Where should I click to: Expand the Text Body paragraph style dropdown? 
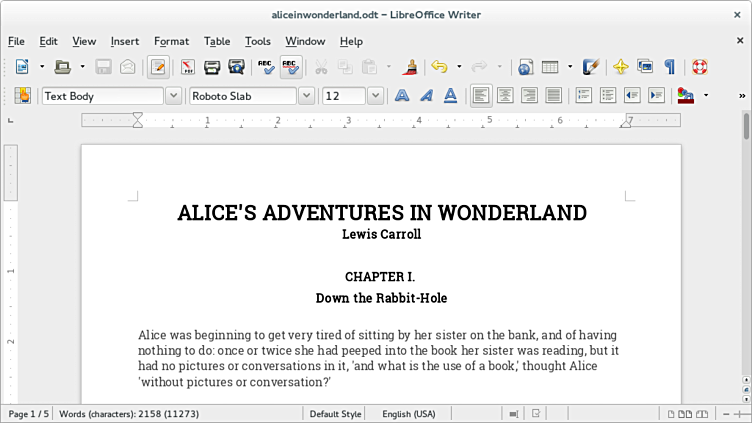[173, 96]
